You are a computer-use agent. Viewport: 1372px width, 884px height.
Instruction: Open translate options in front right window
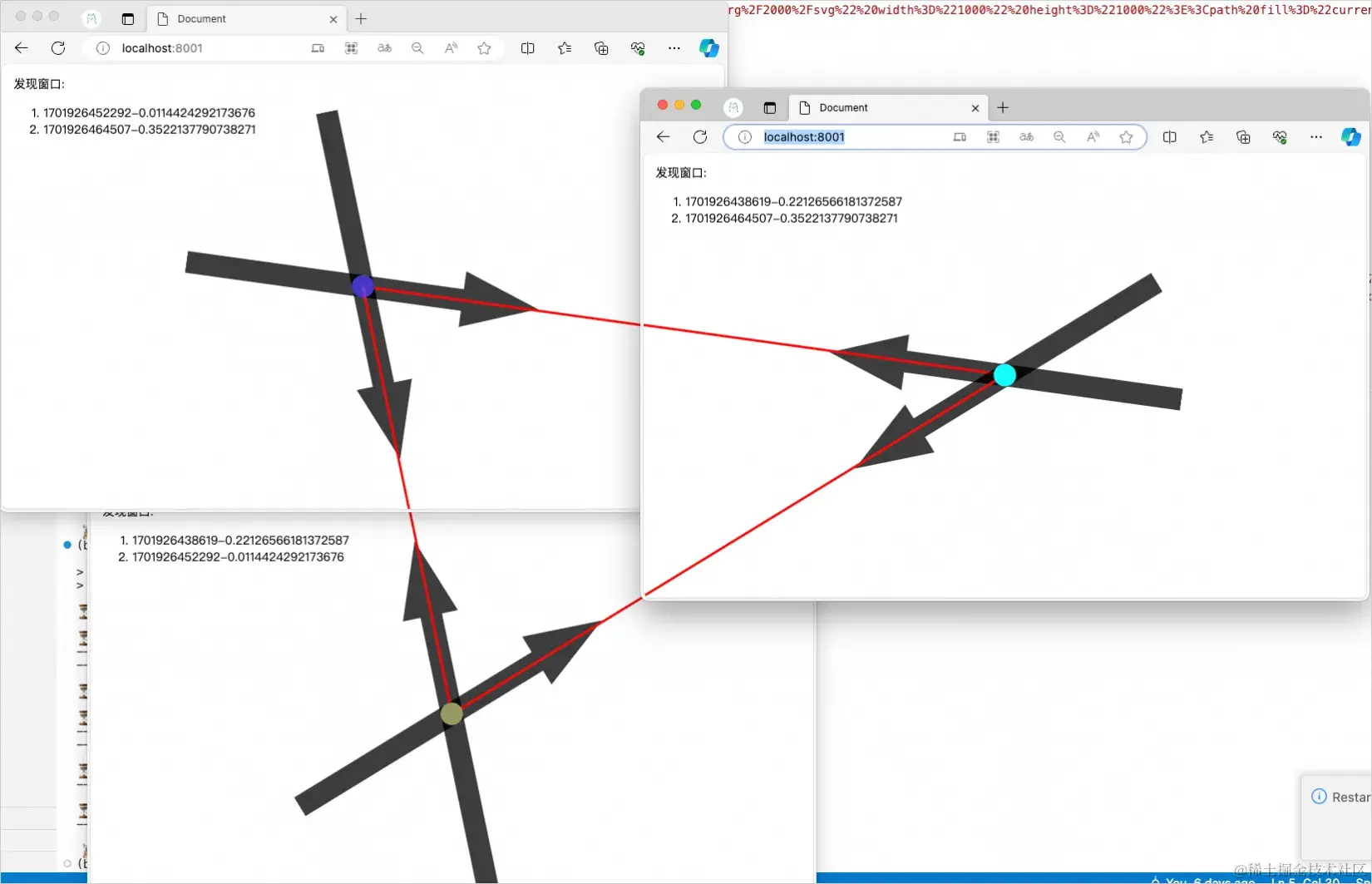(1026, 137)
